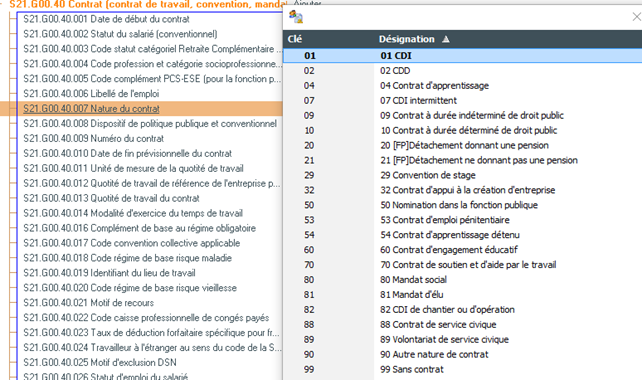This screenshot has height=380, width=642.
Task: Choose 80 Mandat social
Action: 413,280
